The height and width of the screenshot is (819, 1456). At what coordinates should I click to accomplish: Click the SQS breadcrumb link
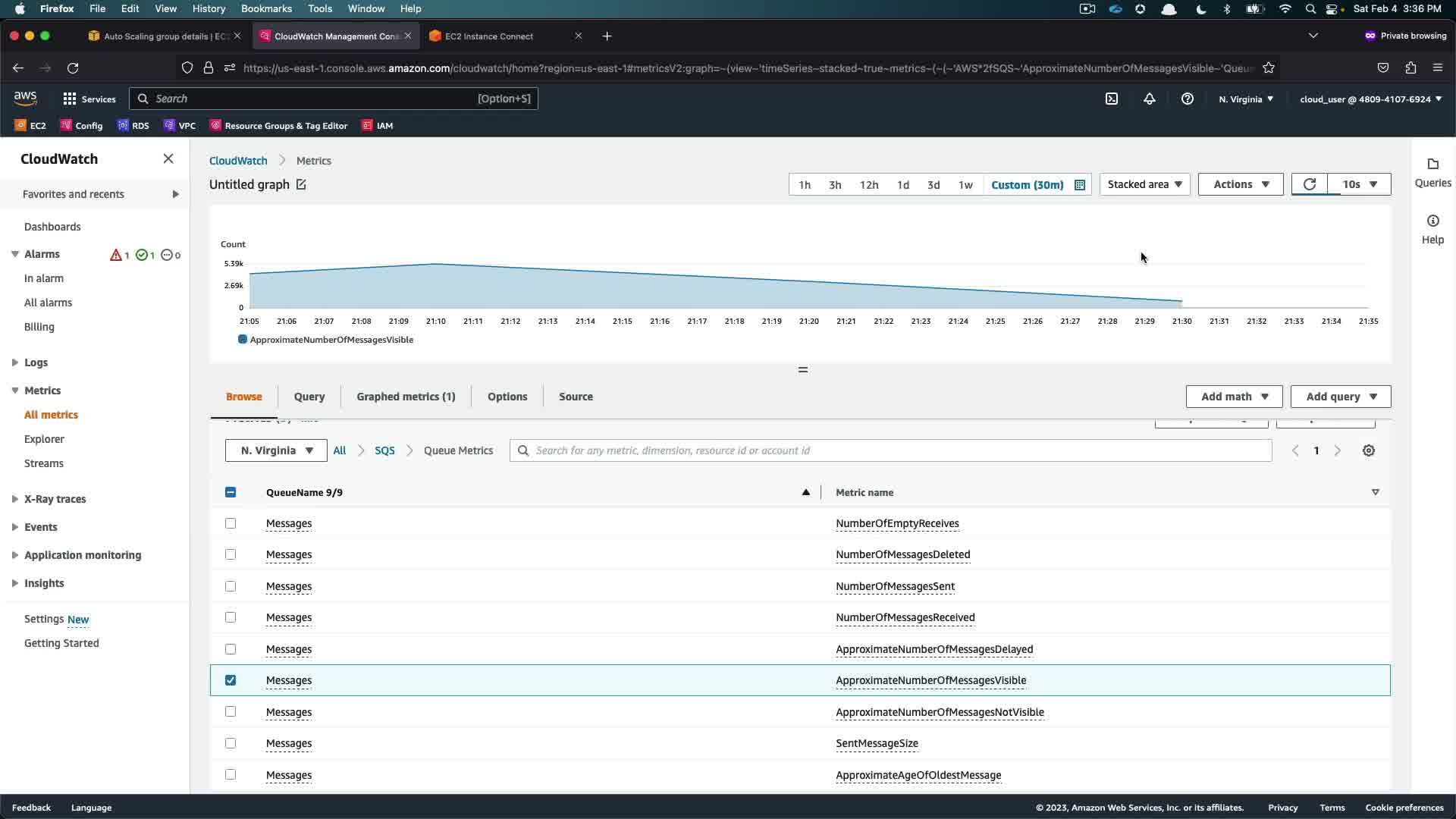[x=384, y=450]
